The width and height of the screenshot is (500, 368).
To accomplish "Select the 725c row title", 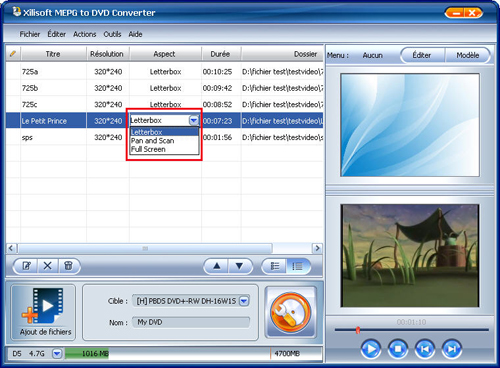I will pos(30,104).
